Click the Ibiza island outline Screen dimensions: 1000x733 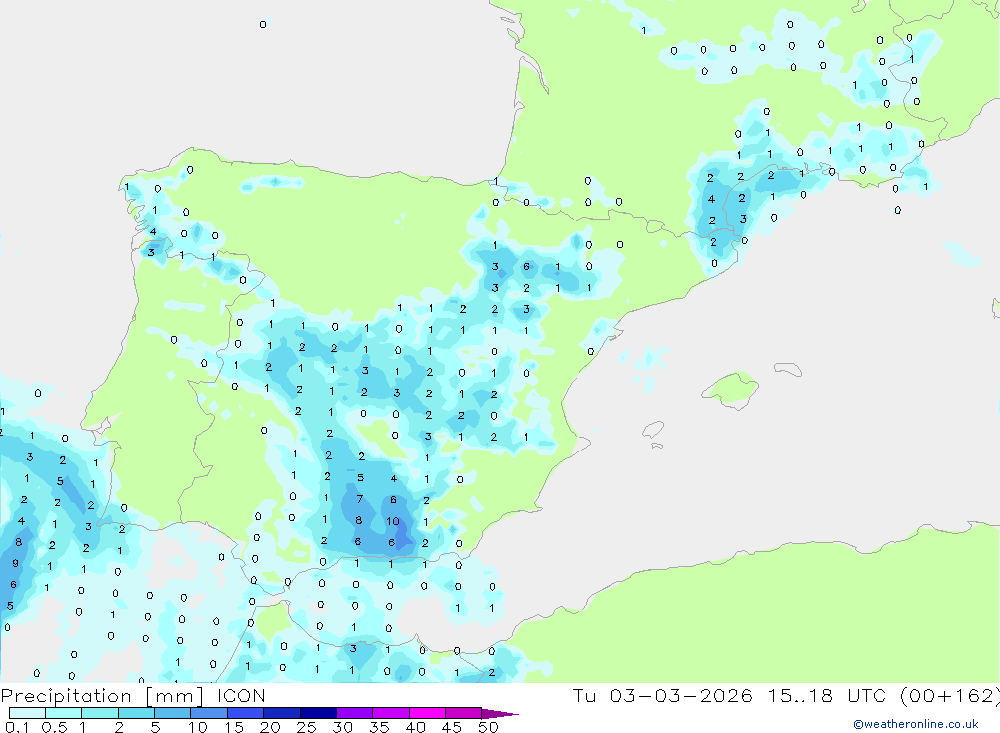653,430
